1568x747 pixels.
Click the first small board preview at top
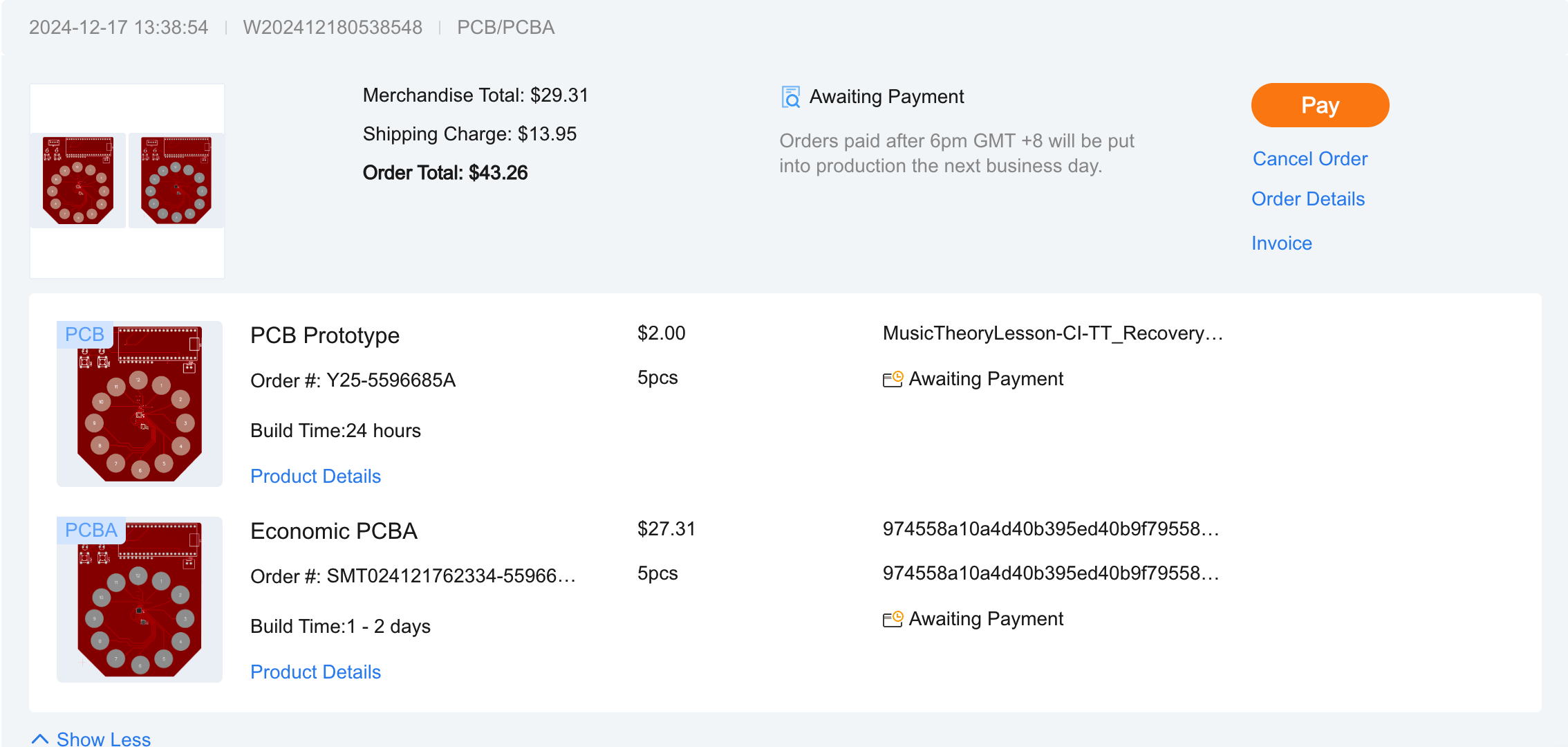(78, 181)
